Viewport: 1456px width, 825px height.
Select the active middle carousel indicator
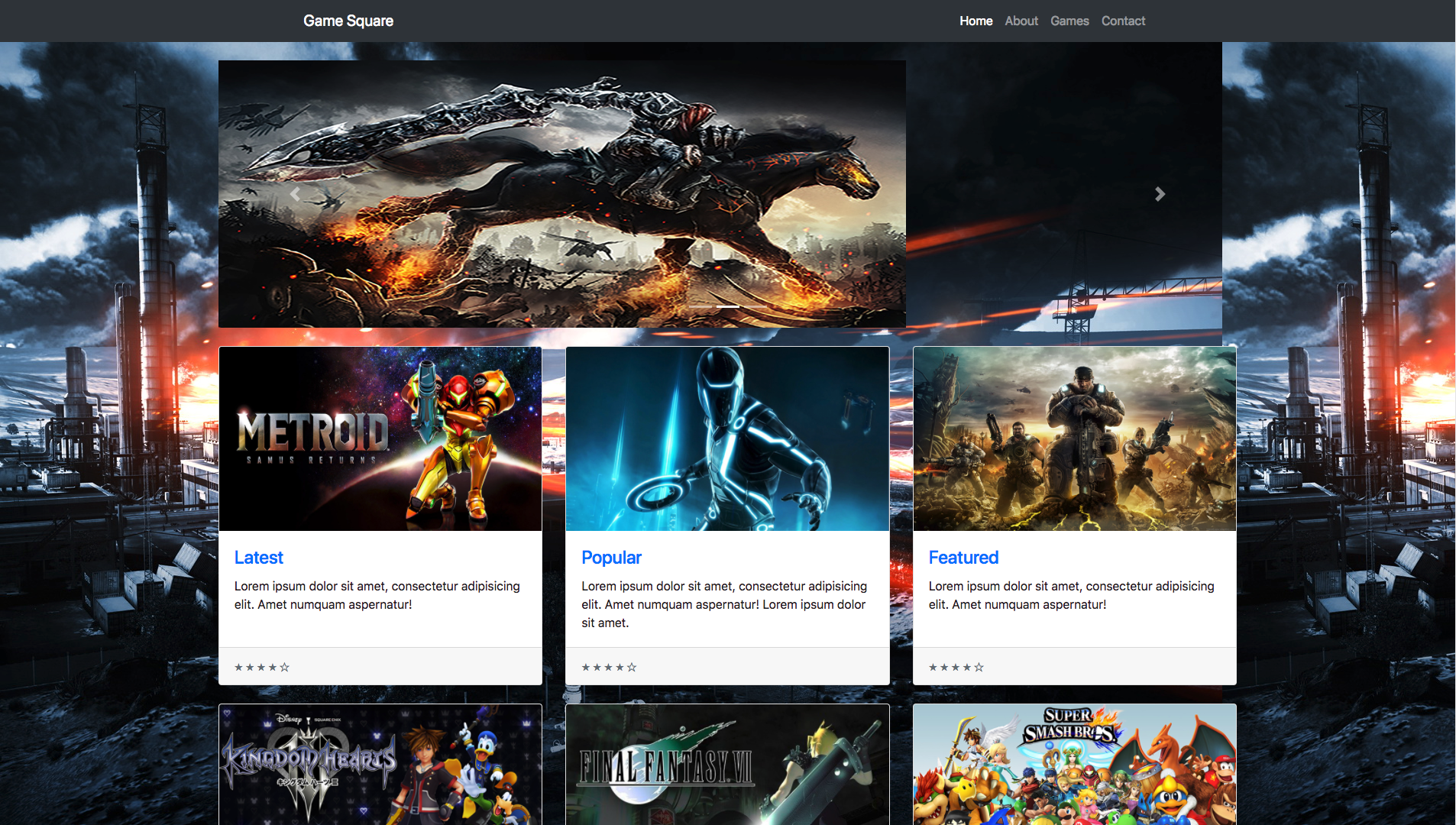(x=727, y=306)
